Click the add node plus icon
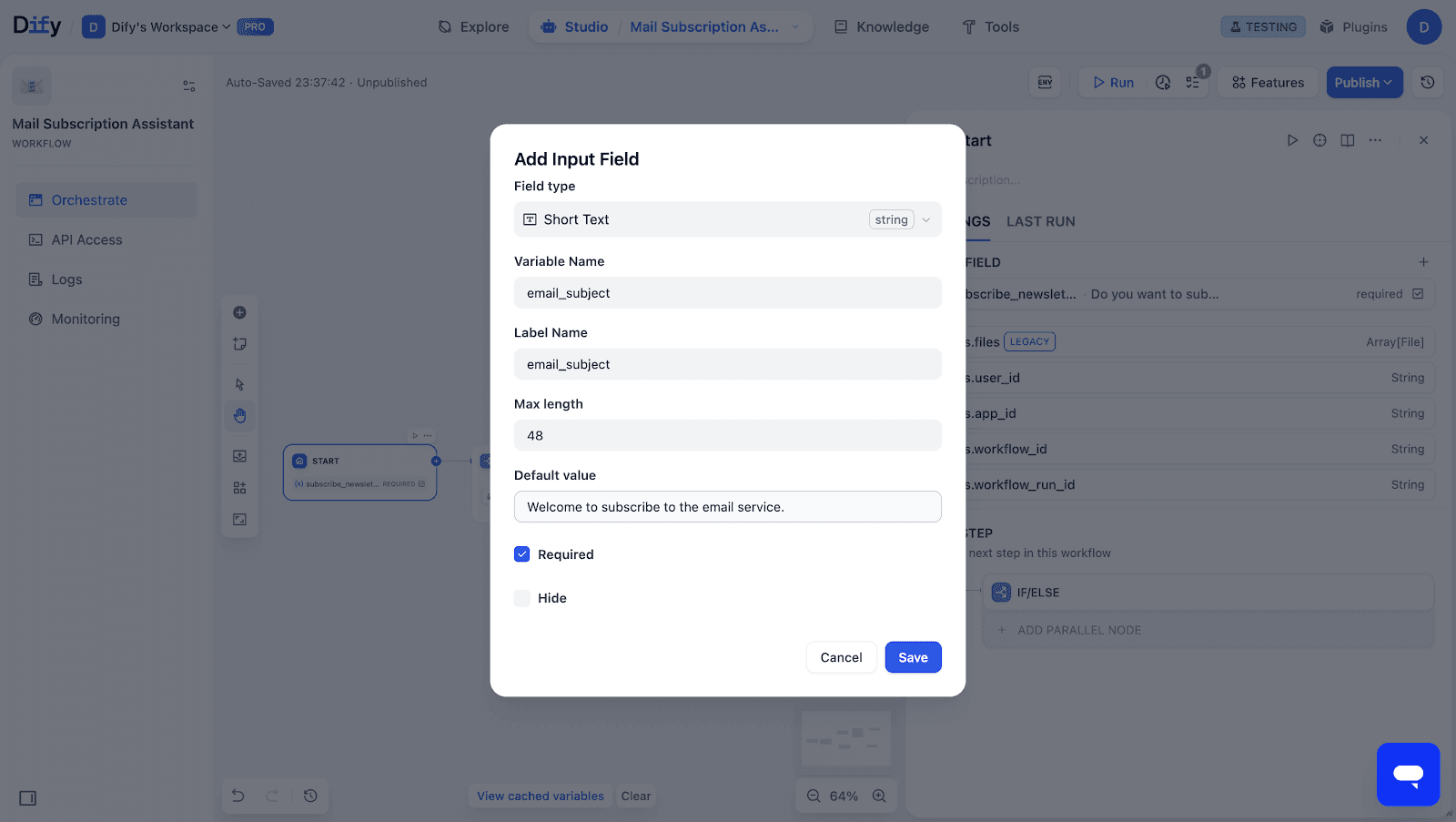 (239, 312)
